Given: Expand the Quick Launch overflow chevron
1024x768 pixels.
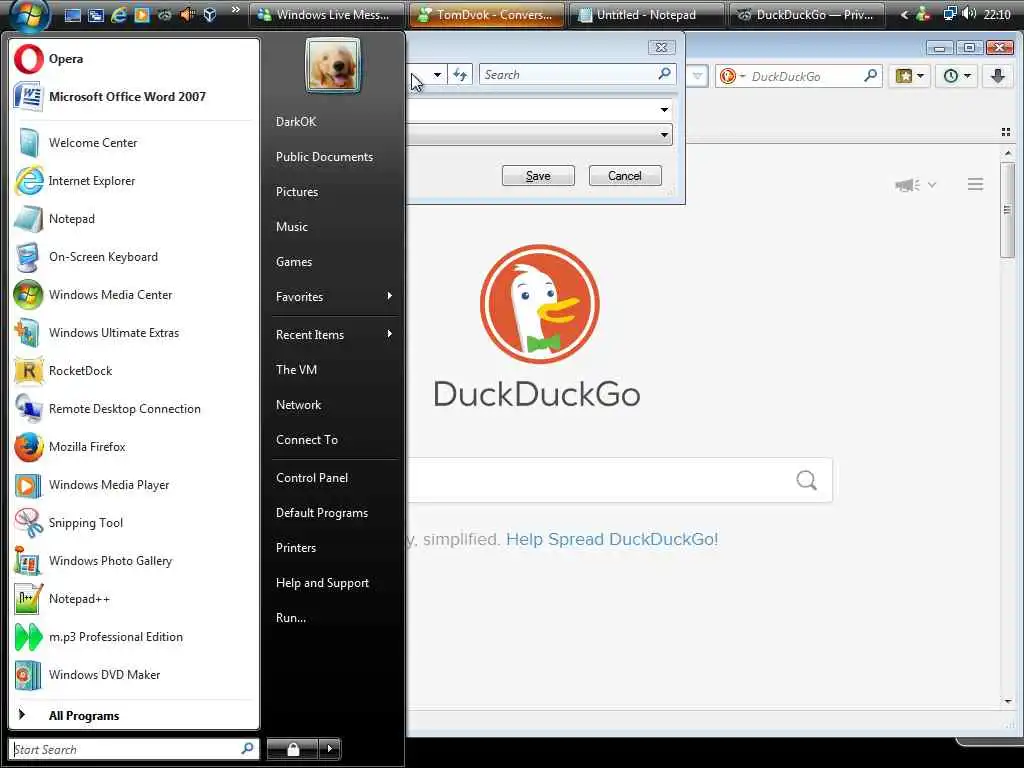Looking at the screenshot, I should point(236,10).
